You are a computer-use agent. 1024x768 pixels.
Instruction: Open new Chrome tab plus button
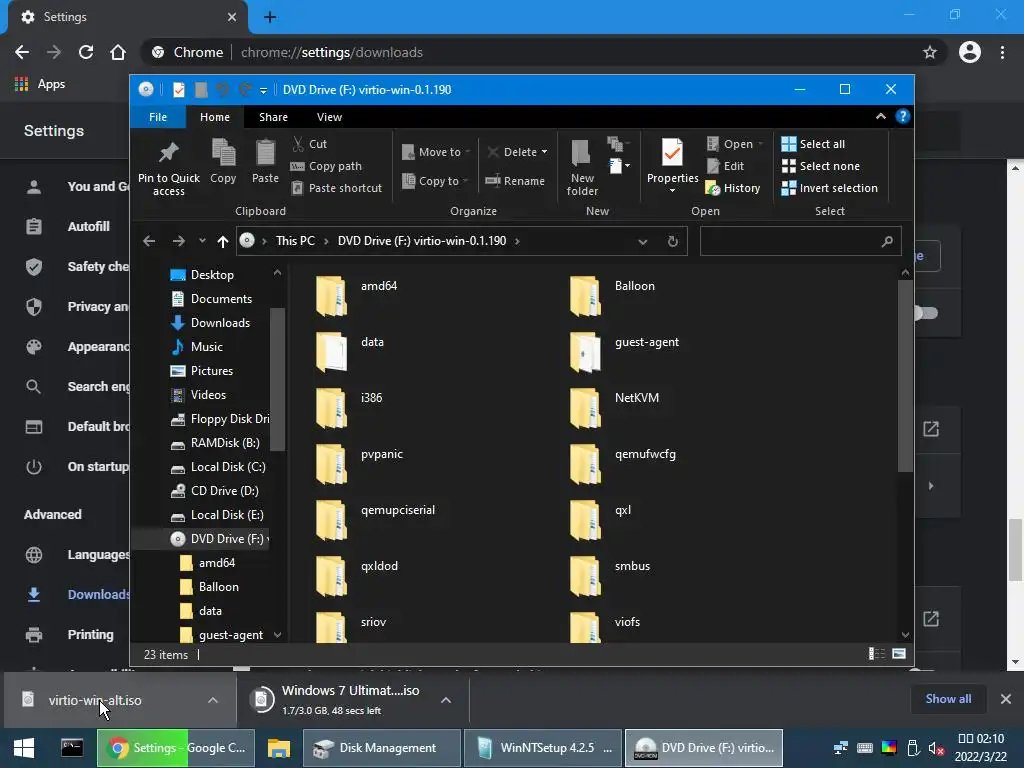click(x=270, y=18)
